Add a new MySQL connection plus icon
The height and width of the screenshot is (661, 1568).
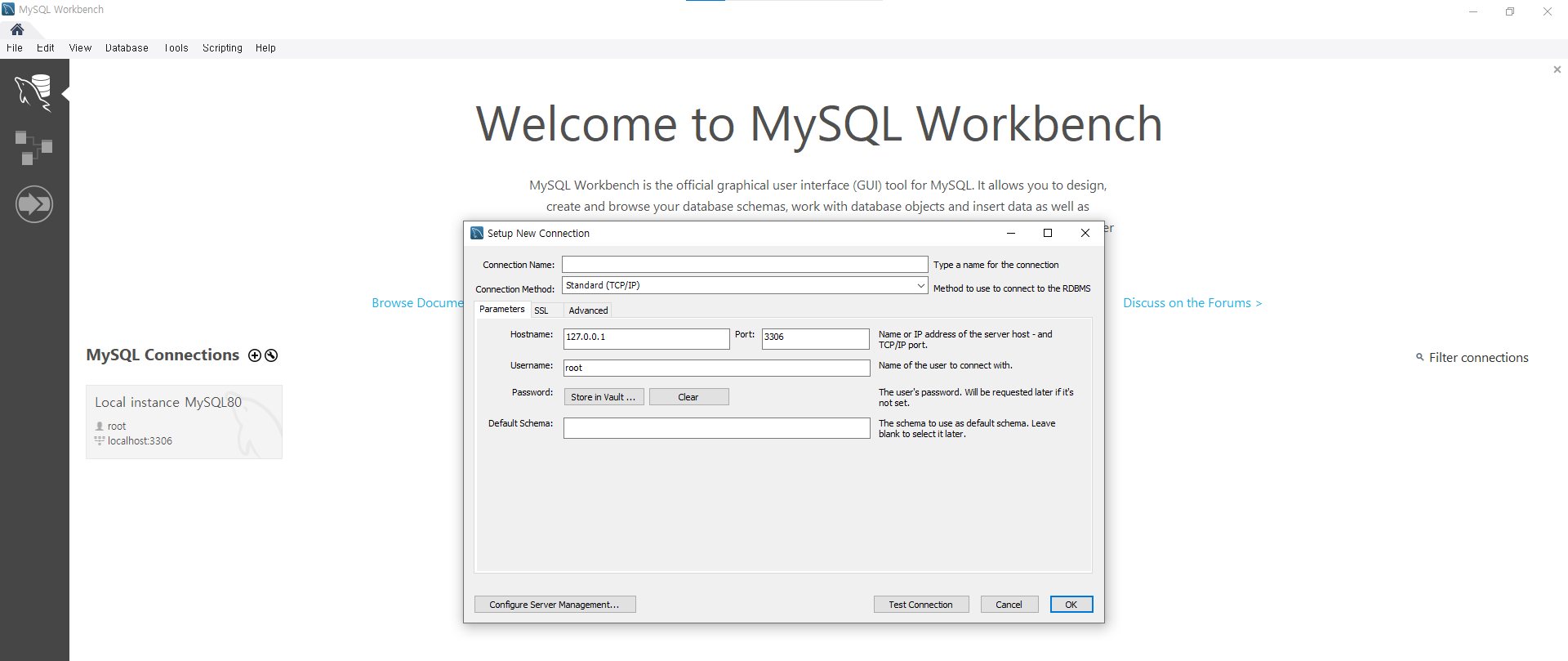[255, 355]
